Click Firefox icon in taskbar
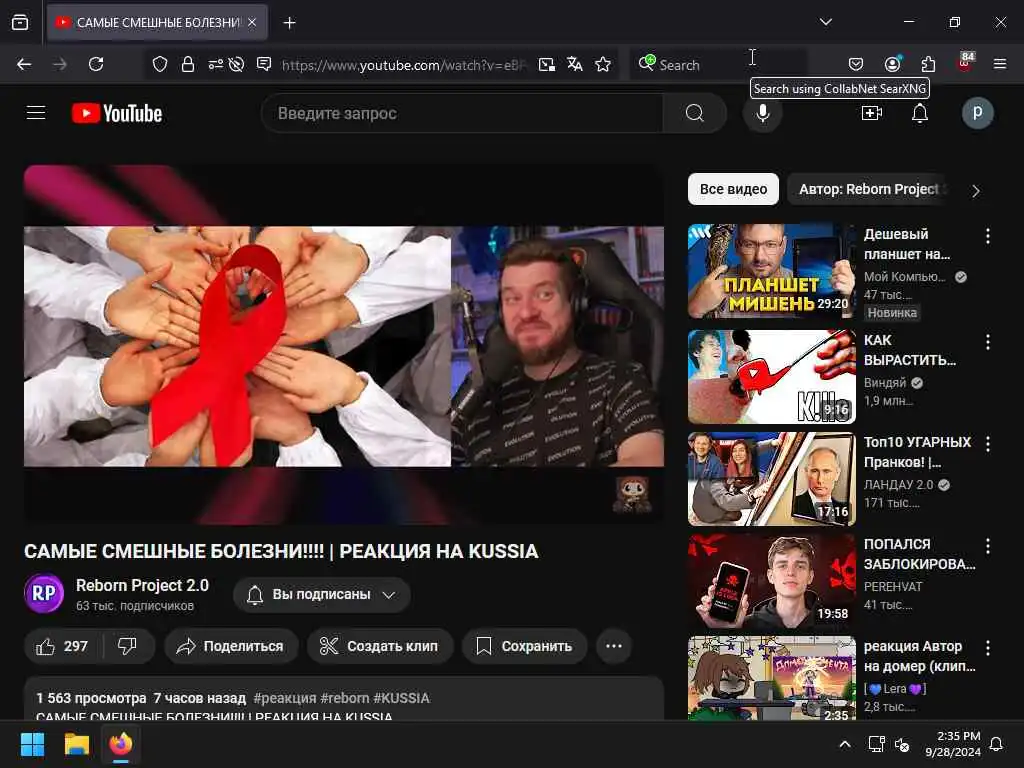Image resolution: width=1024 pixels, height=768 pixels. (x=121, y=744)
